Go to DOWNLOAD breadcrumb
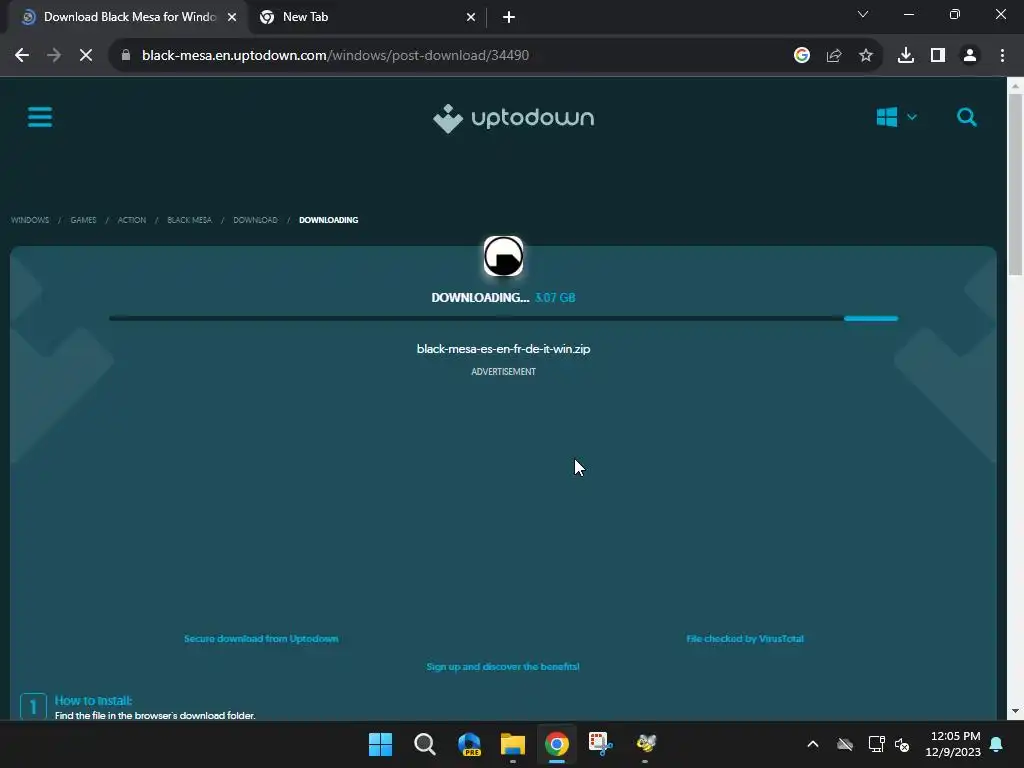 pyautogui.click(x=255, y=220)
